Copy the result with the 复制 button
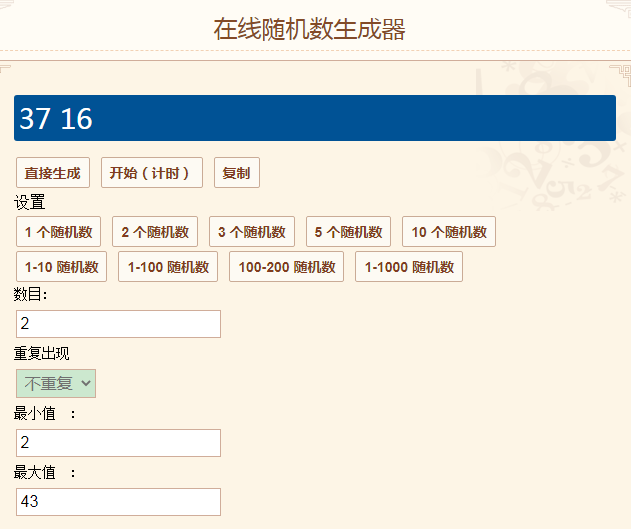 pyautogui.click(x=236, y=172)
